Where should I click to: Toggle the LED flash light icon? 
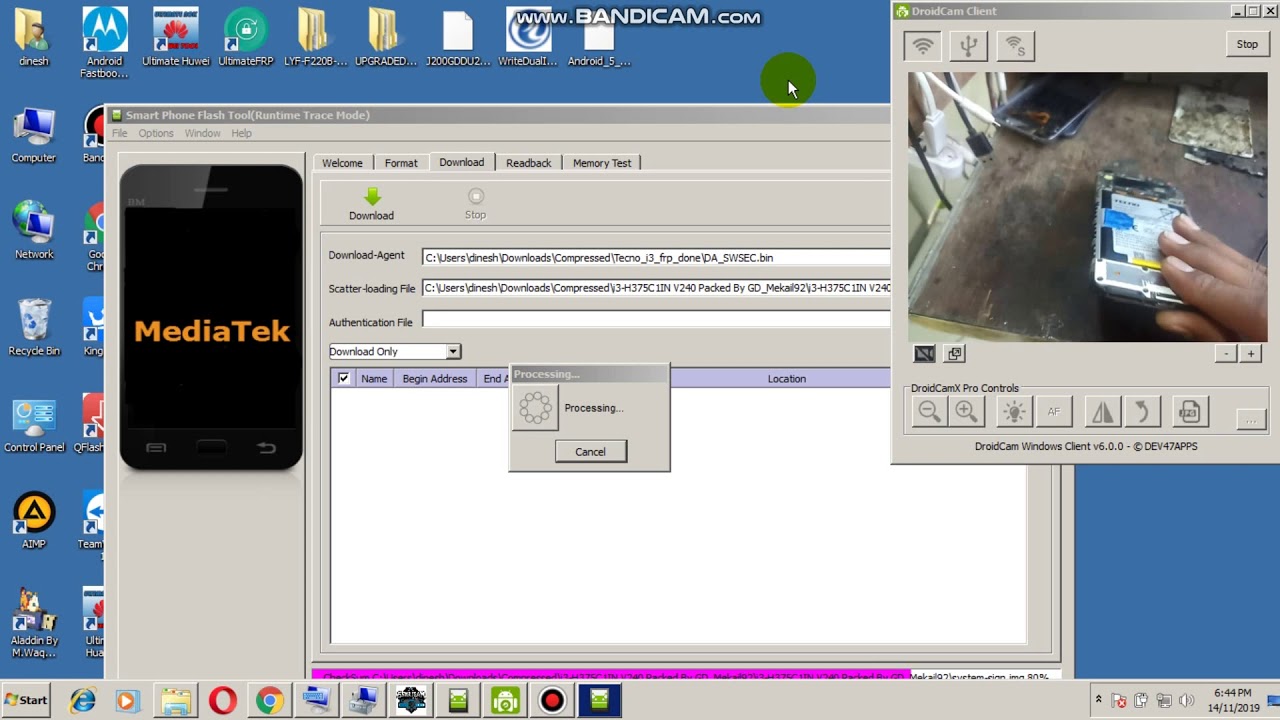[1014, 412]
